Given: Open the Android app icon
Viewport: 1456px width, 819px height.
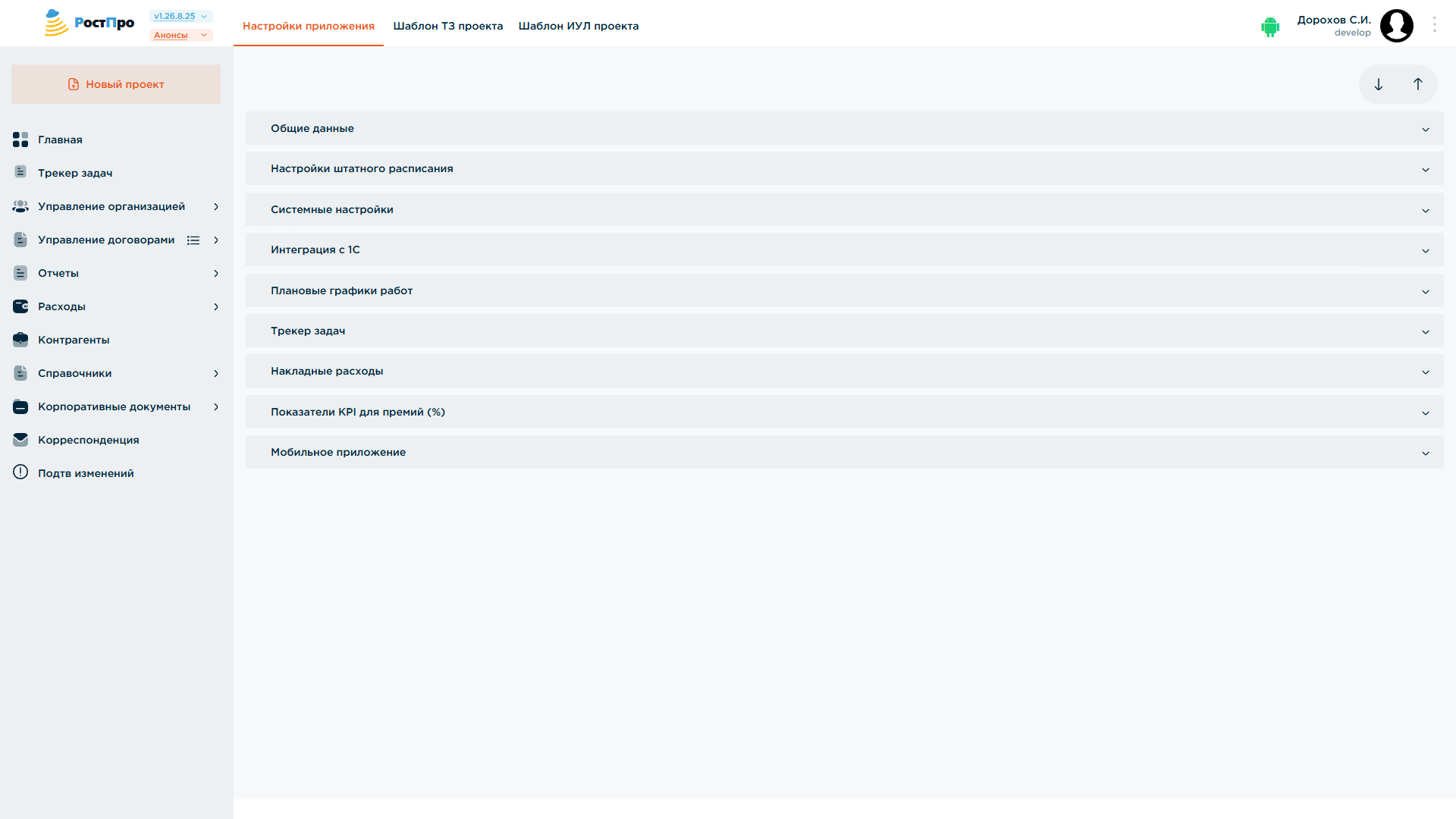Looking at the screenshot, I should coord(1270,27).
